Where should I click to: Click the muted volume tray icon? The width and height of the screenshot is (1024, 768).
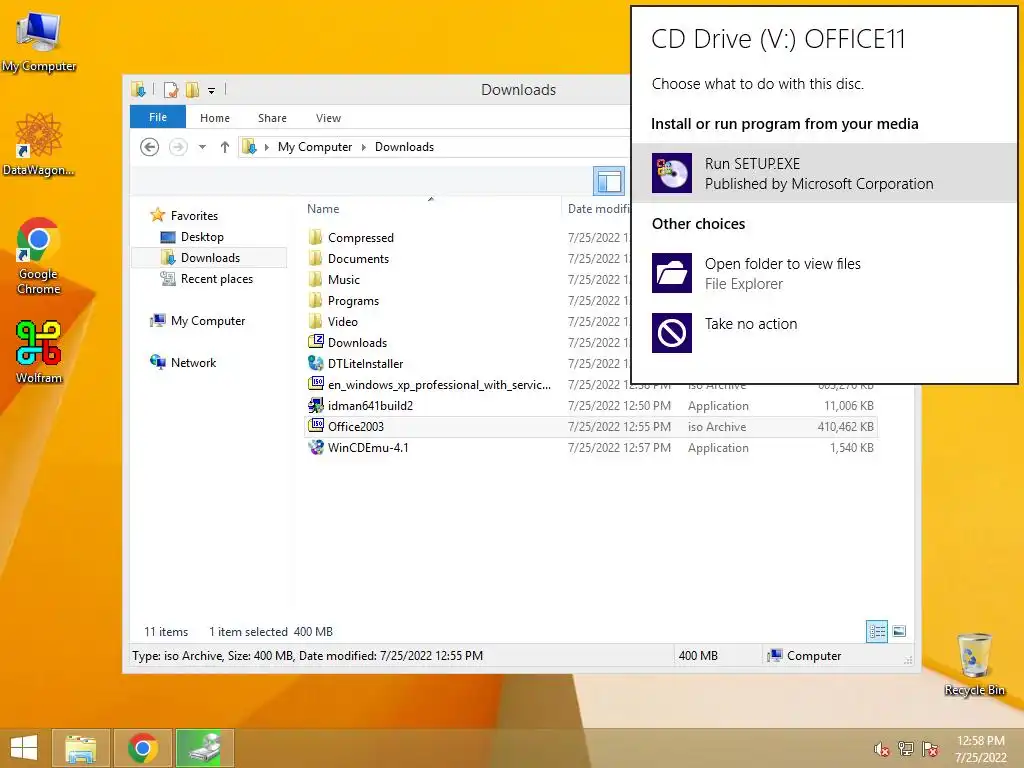click(x=881, y=749)
